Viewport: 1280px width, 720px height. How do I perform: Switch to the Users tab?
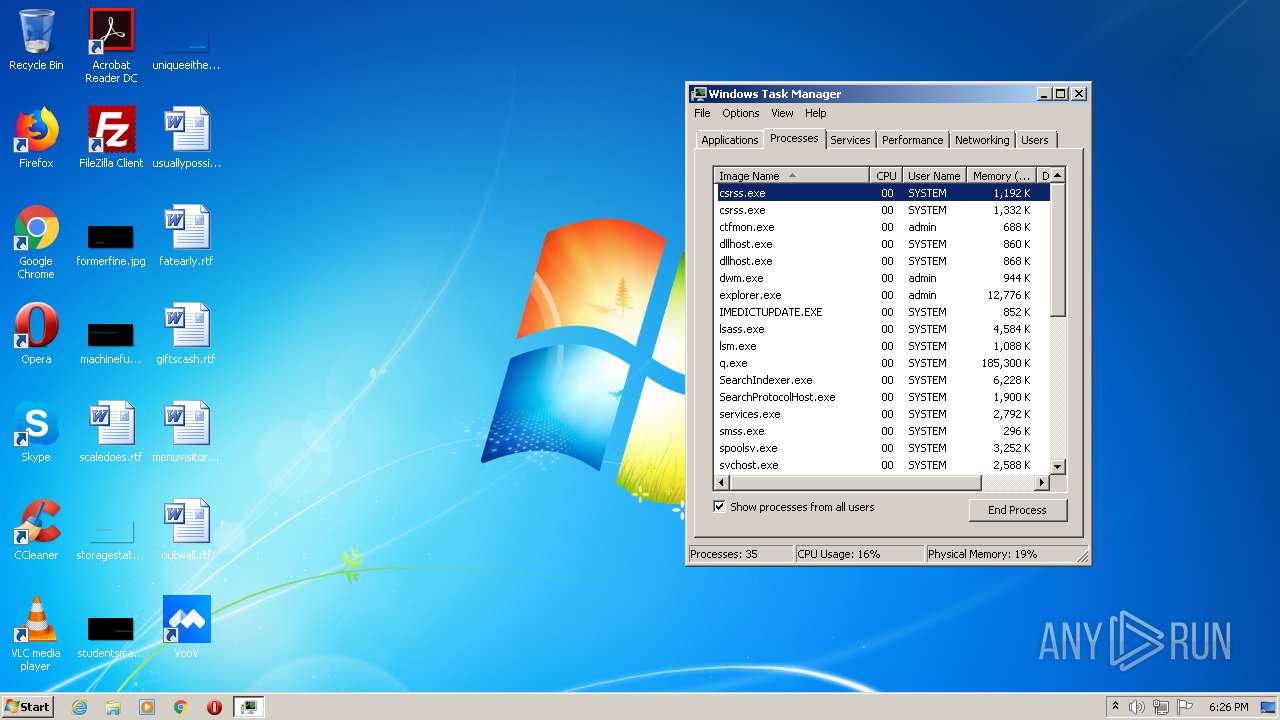pyautogui.click(x=1035, y=140)
